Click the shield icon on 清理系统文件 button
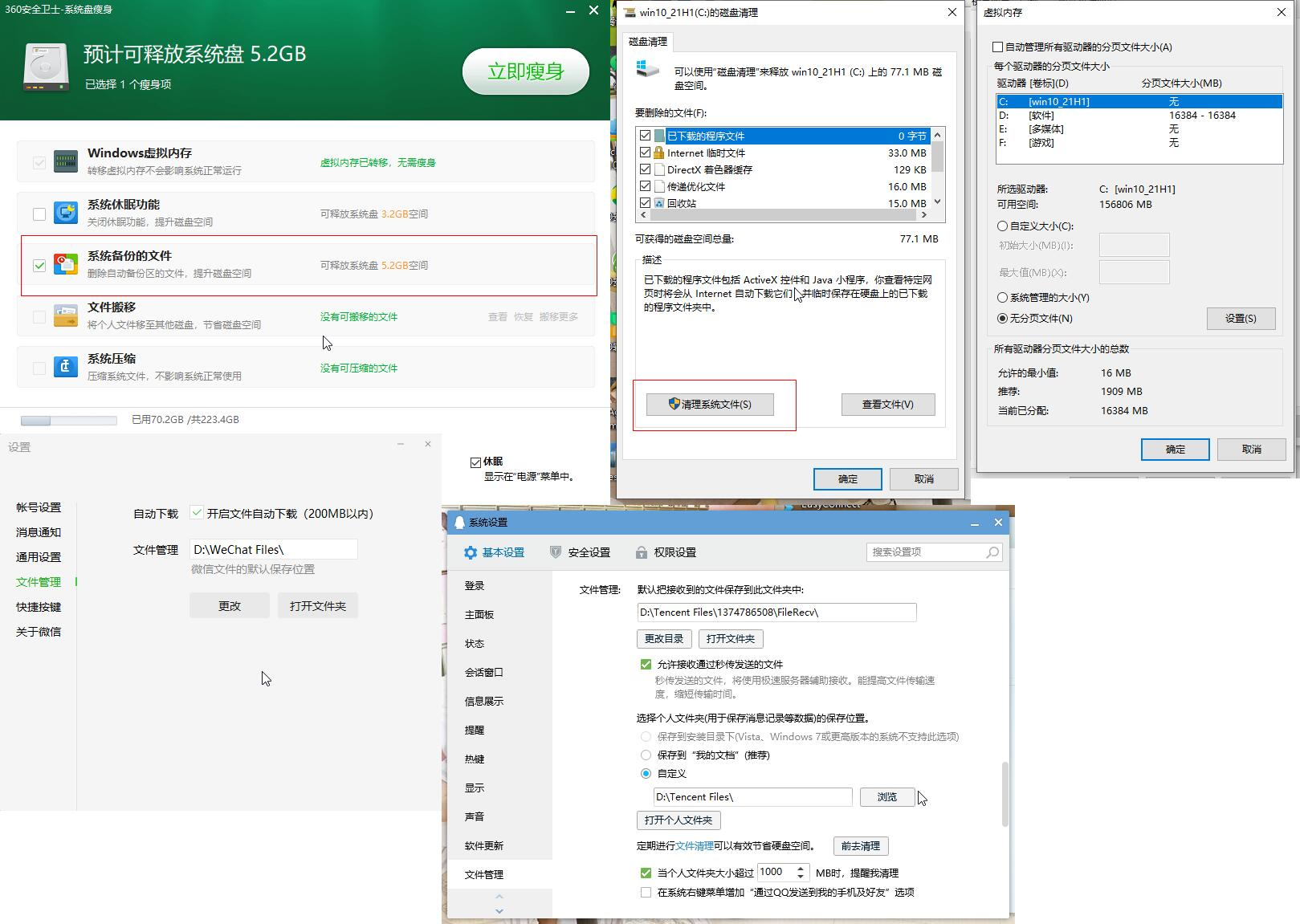The image size is (1300, 924). click(x=674, y=404)
